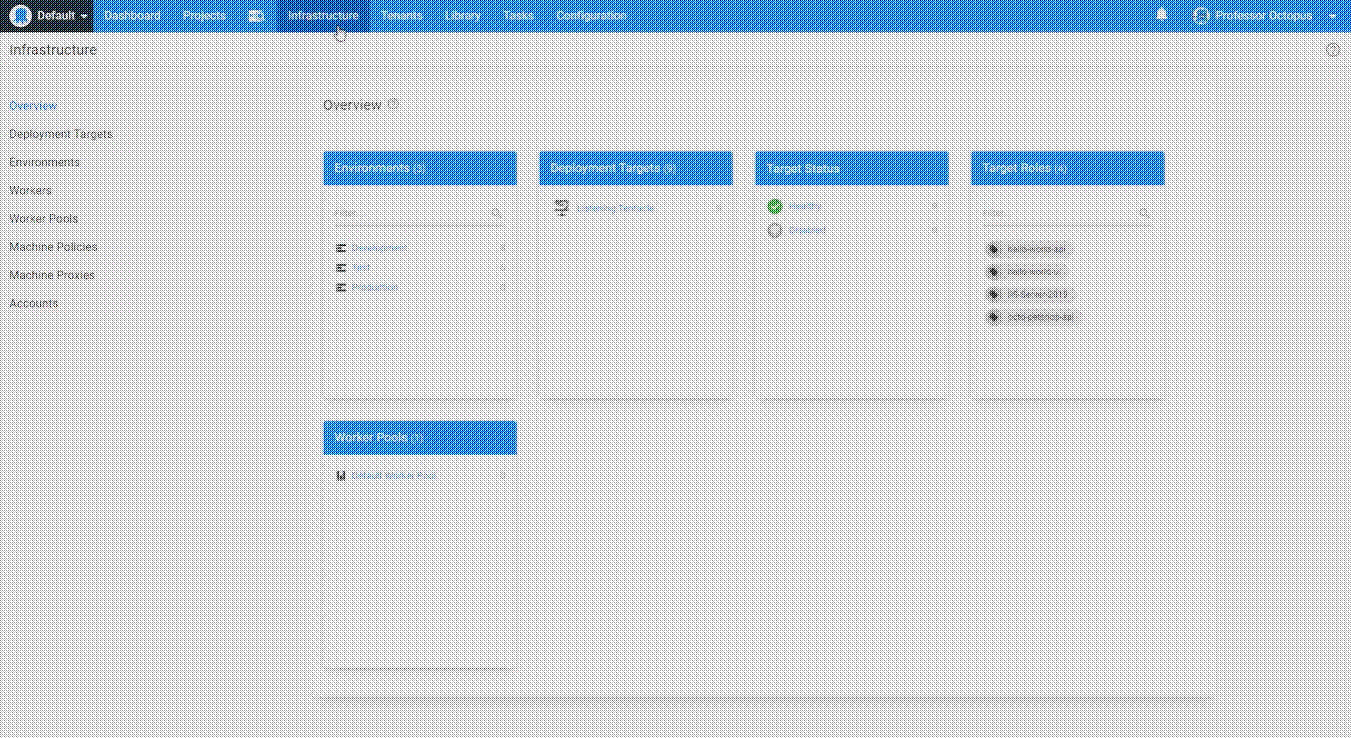1351x738 pixels.
Task: Open the Production environment link
Action: (375, 287)
